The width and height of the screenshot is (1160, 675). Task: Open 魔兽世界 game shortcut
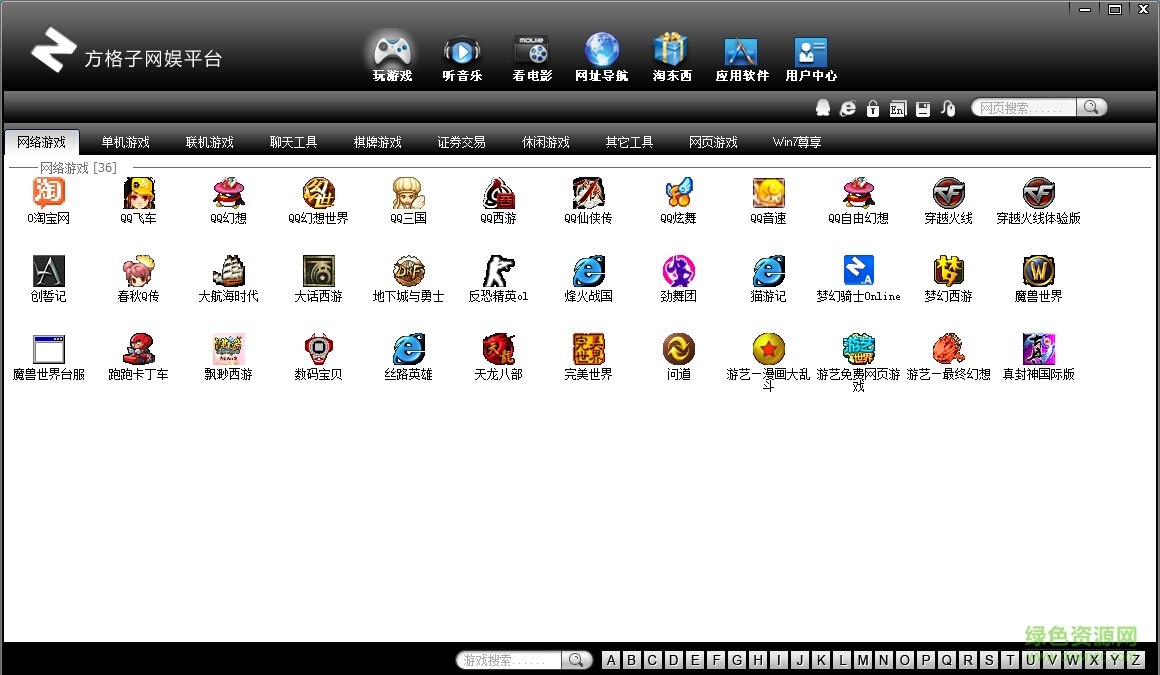(x=1039, y=278)
